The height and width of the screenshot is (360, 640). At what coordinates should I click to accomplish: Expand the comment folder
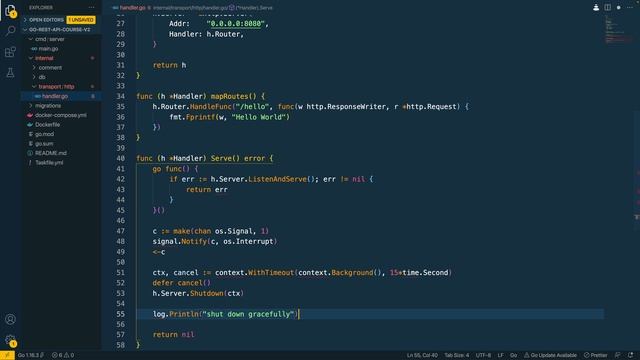click(34, 67)
